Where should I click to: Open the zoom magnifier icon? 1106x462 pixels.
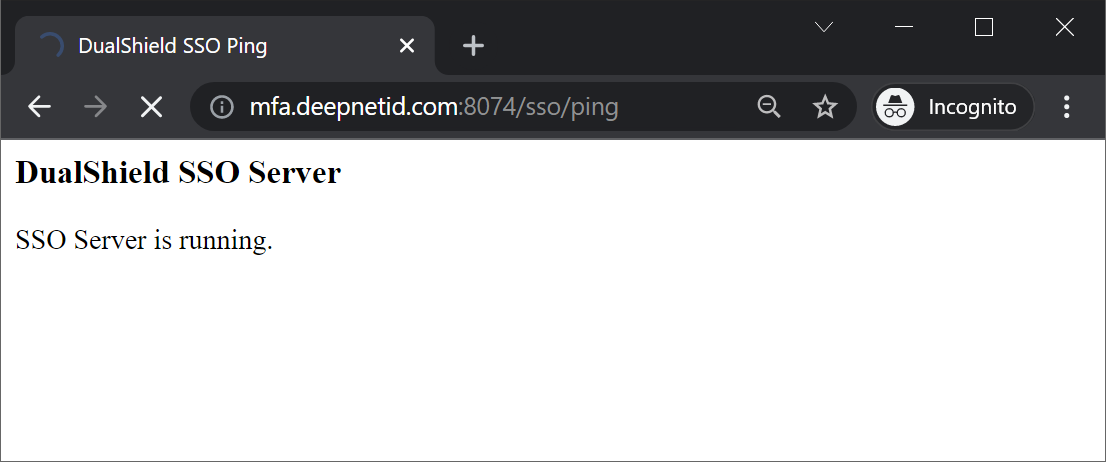click(x=768, y=107)
